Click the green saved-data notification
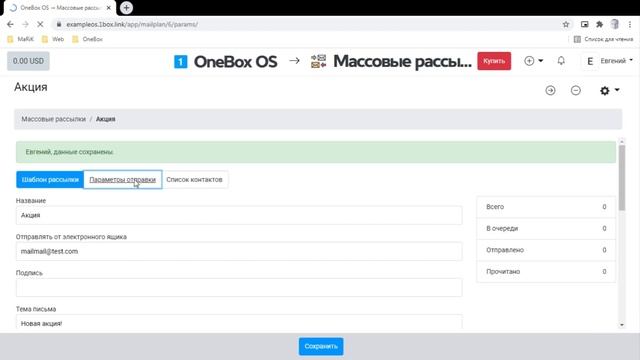The image size is (640, 360). 316,152
